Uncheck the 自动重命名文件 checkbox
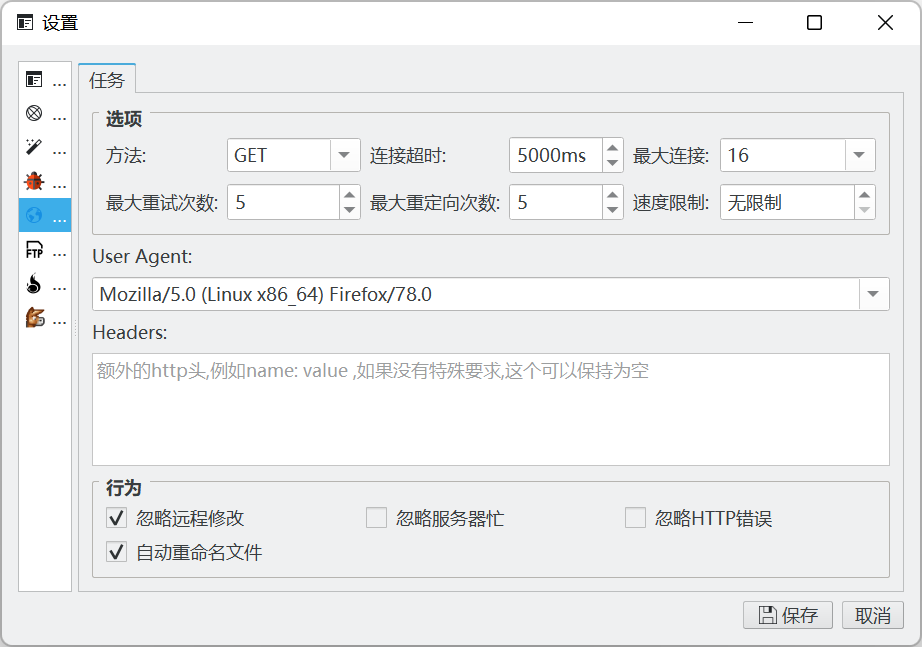 tap(117, 552)
